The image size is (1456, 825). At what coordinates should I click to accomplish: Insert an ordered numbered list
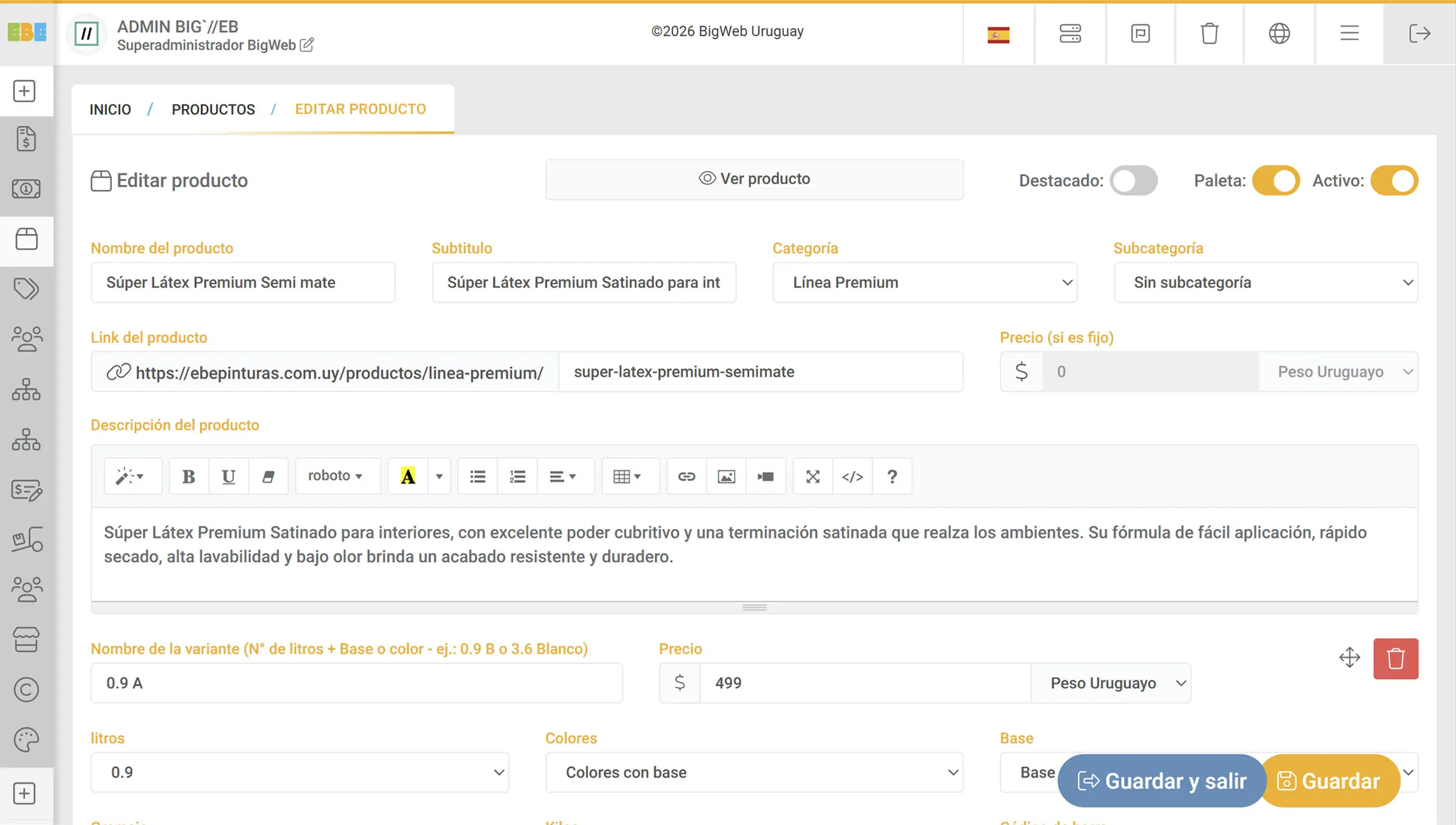click(517, 477)
